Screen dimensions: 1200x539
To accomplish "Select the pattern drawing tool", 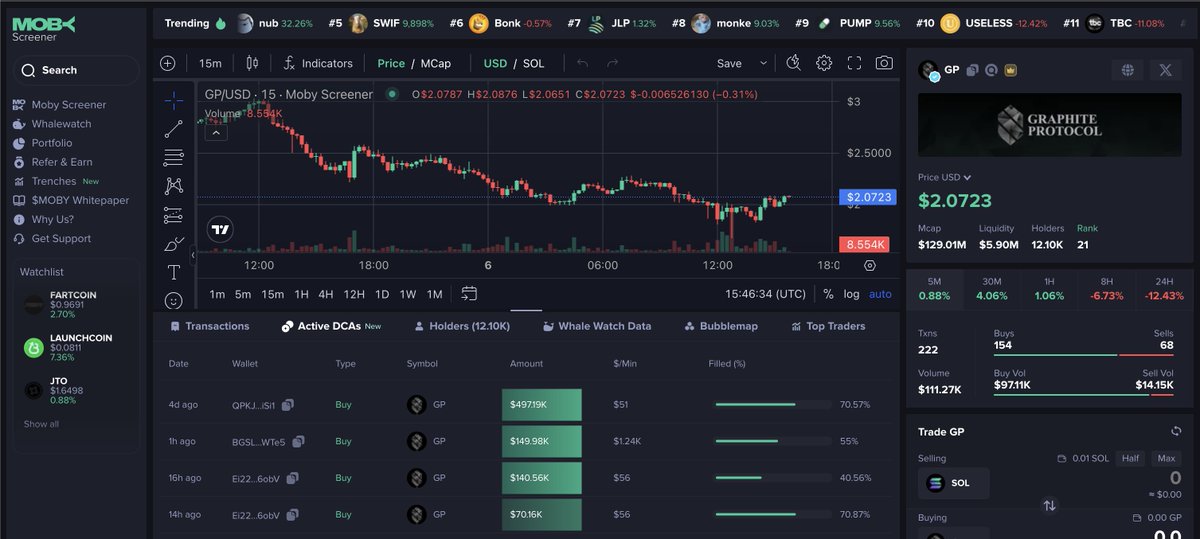I will 173,186.
